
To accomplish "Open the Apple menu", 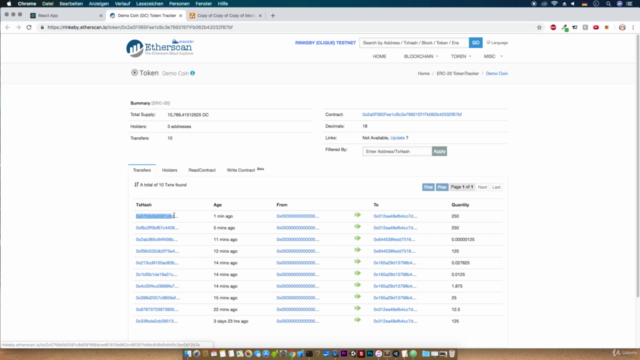I will [9, 4].
